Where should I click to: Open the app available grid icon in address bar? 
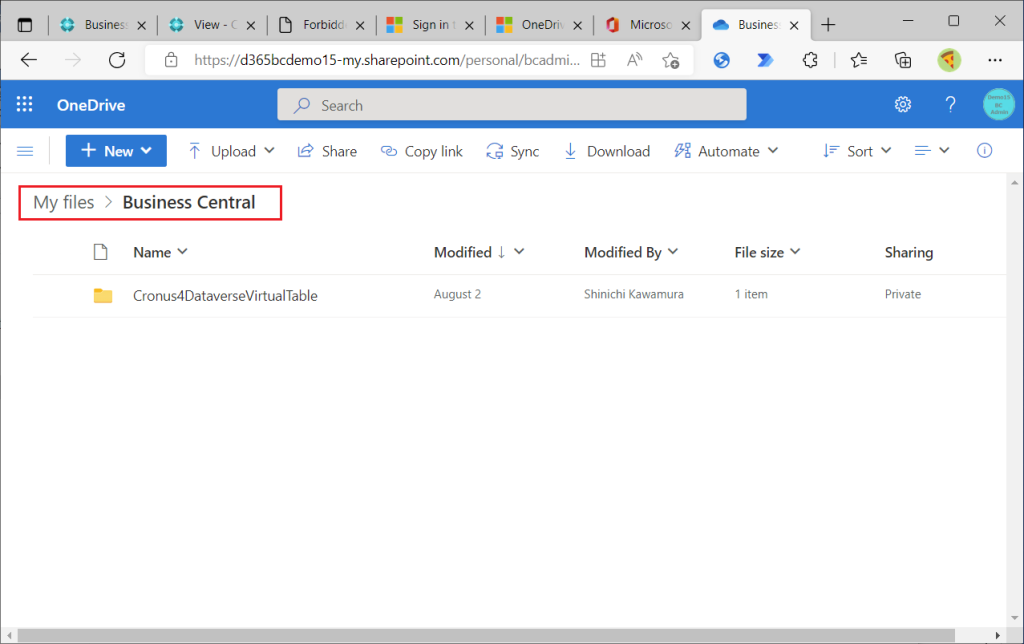[x=598, y=60]
